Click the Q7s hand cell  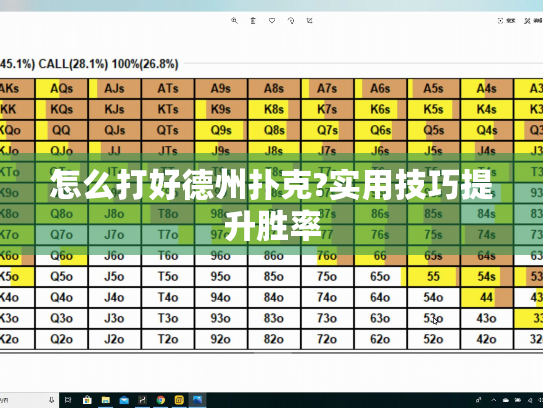pyautogui.click(x=327, y=130)
